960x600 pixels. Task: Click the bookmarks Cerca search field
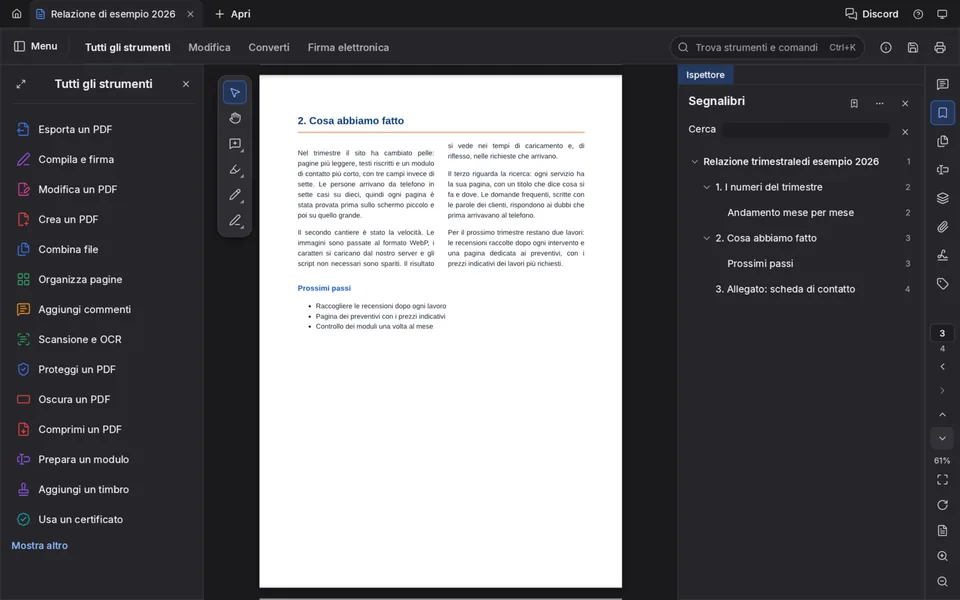[x=806, y=129]
